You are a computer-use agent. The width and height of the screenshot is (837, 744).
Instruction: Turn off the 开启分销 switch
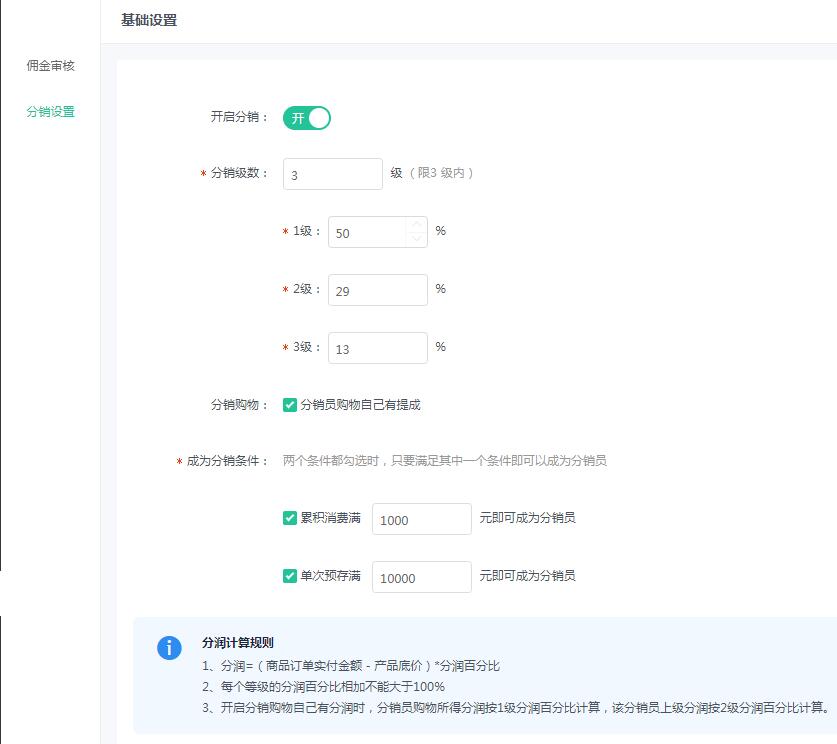coord(307,118)
